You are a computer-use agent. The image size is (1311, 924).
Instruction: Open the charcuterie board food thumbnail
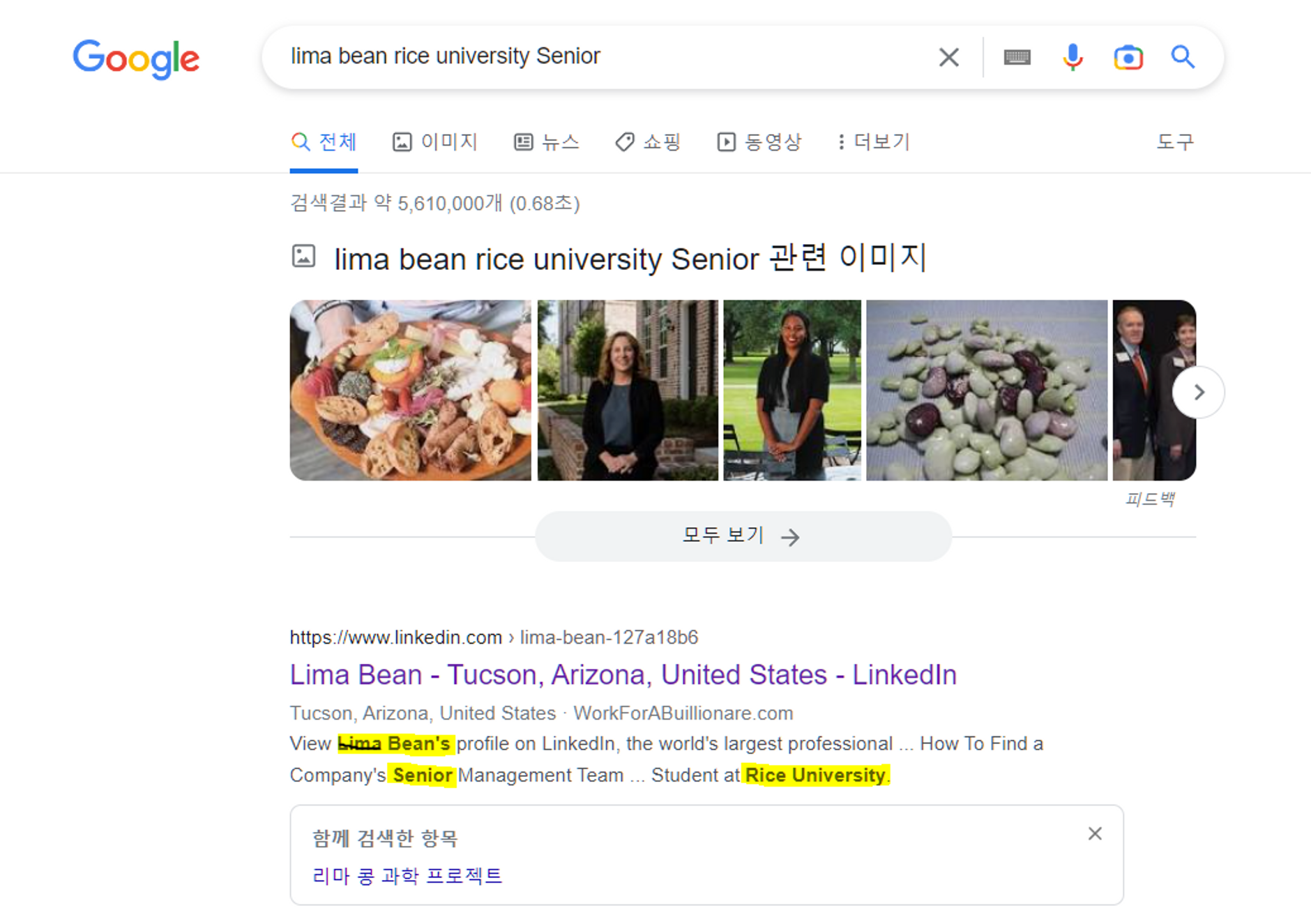click(x=411, y=391)
